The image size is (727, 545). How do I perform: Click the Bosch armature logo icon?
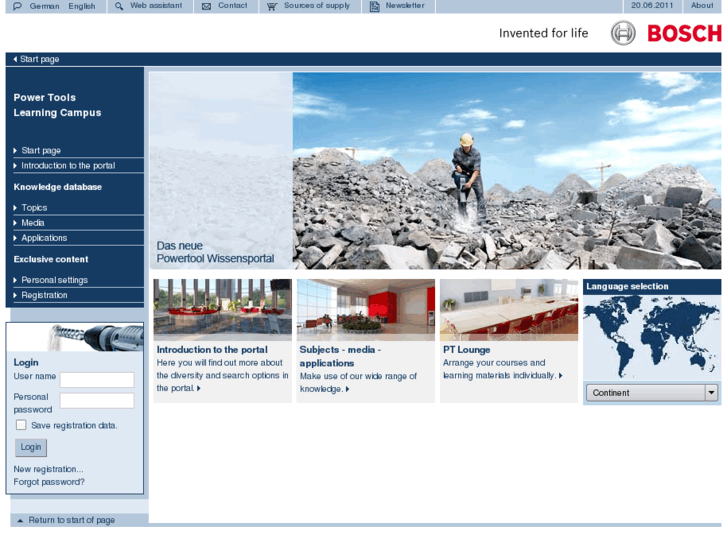(623, 33)
